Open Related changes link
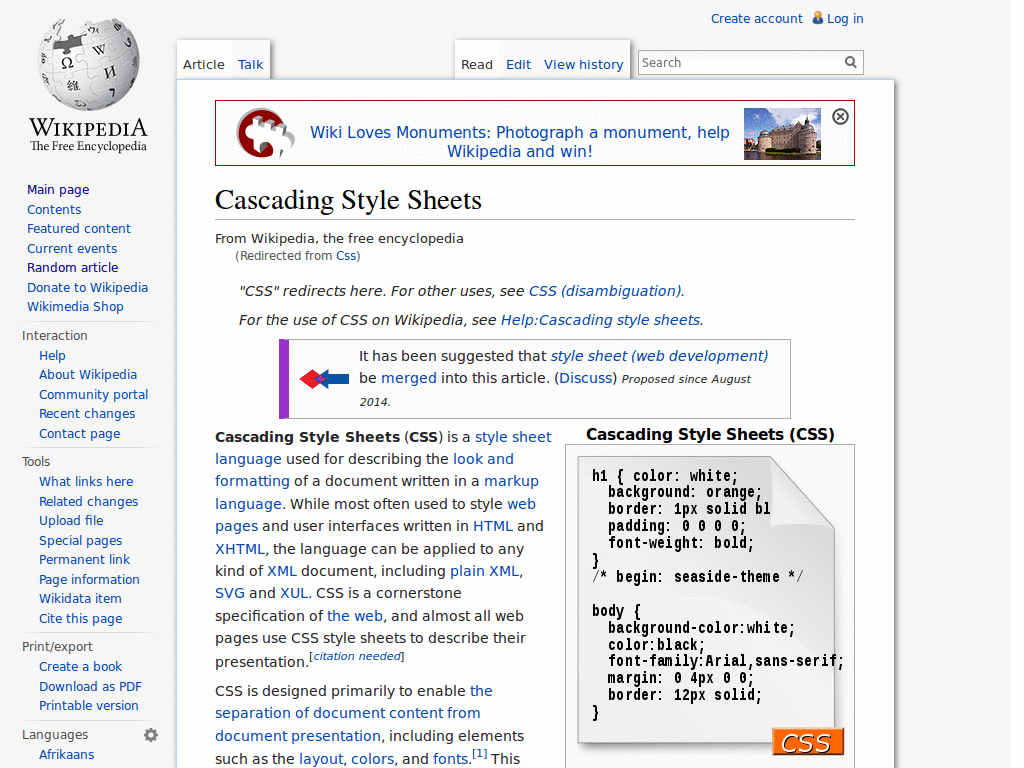Viewport: 1024px width, 768px height. point(89,502)
